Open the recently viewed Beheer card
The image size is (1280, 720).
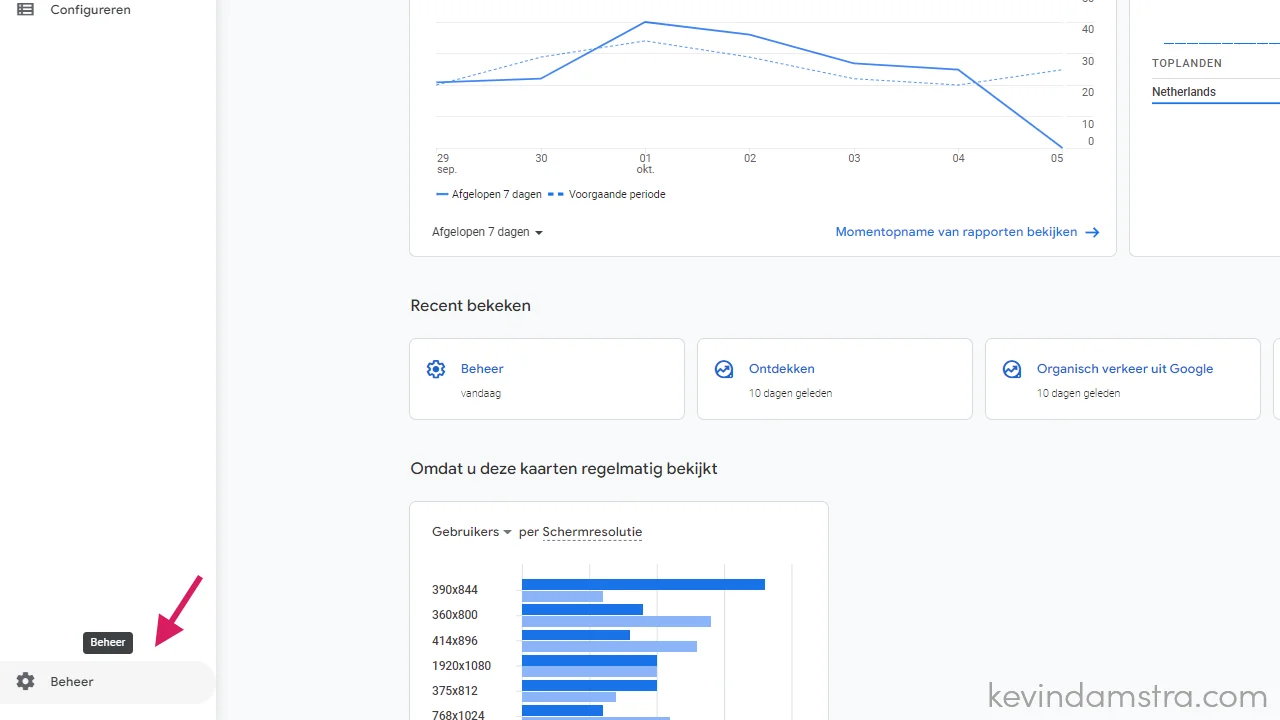point(547,379)
